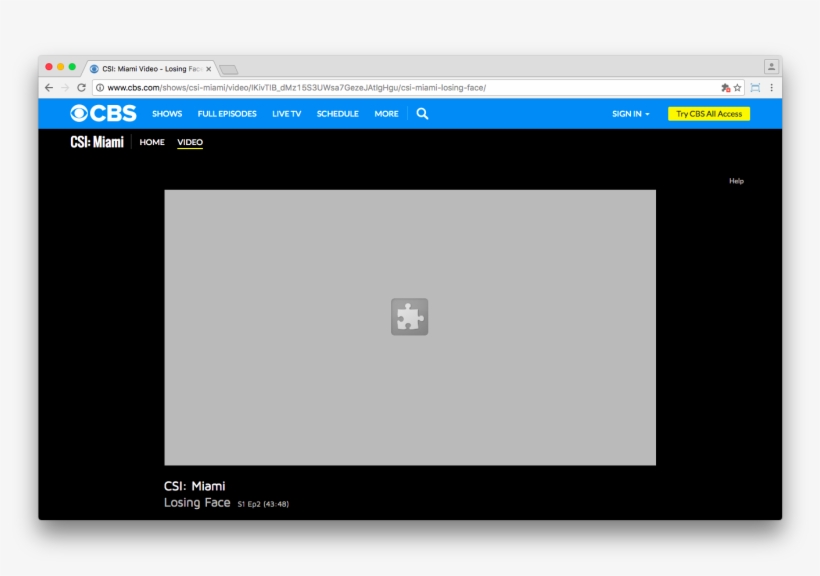Click the Losing Face episode title
Screen dimensions: 820x576
(197, 503)
